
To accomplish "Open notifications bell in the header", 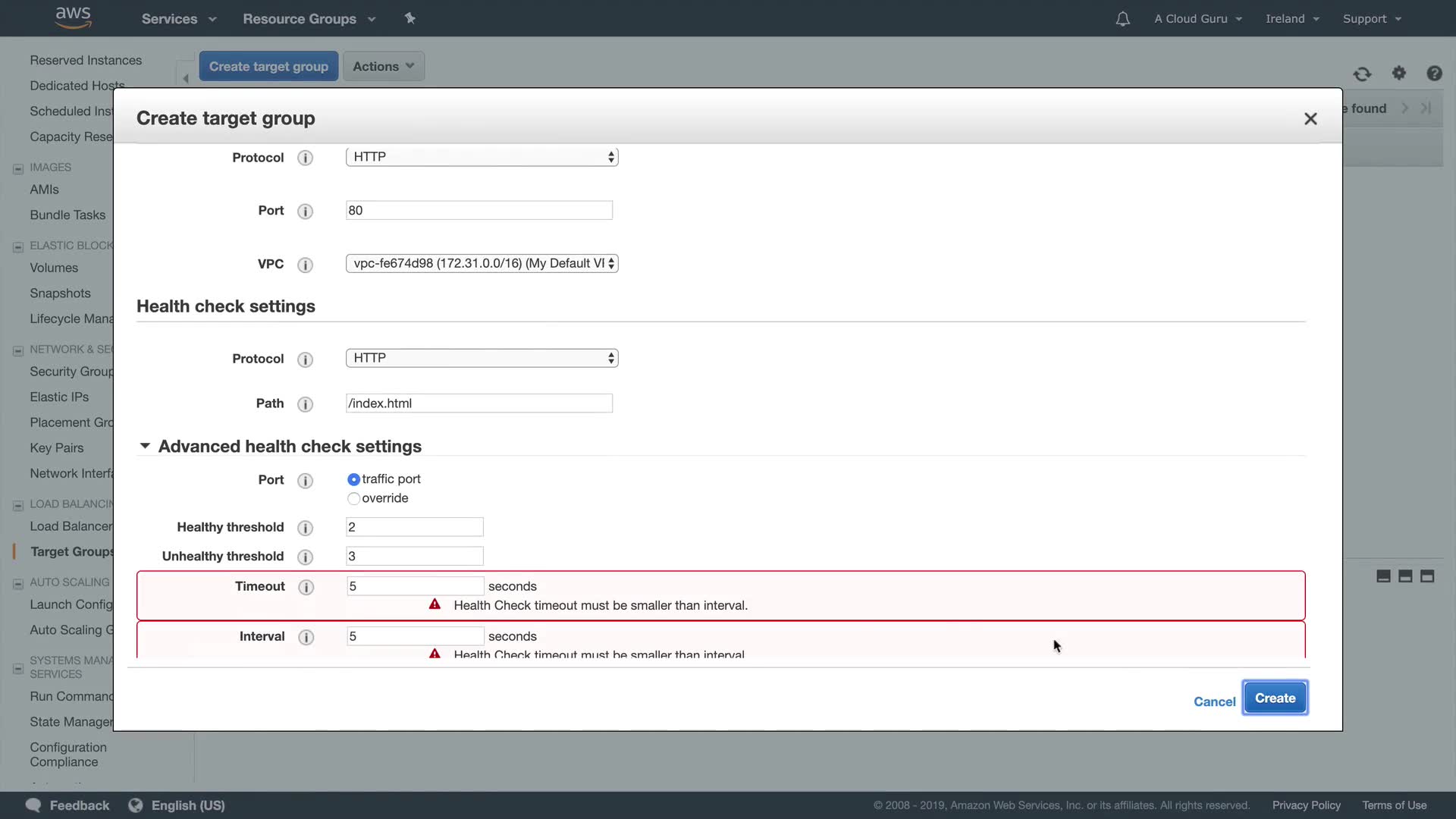I will point(1122,19).
